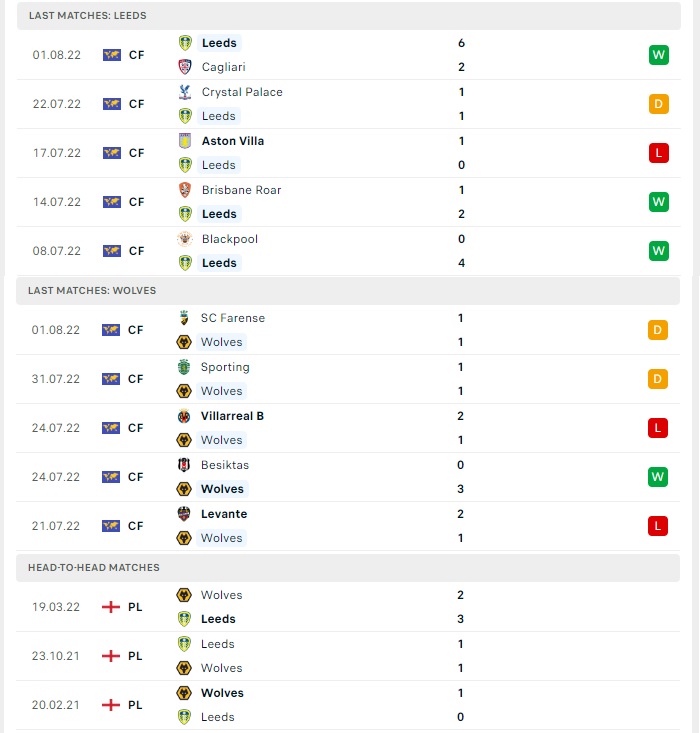Screen dimensions: 700x733
Task: Click the Sporting club logo
Action: [x=184, y=367]
